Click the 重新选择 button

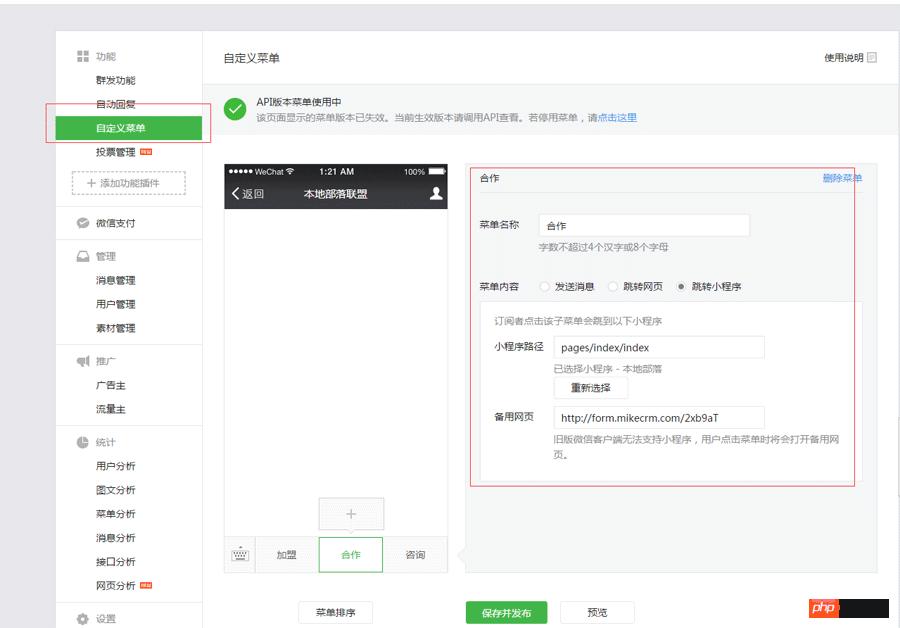pyautogui.click(x=591, y=388)
